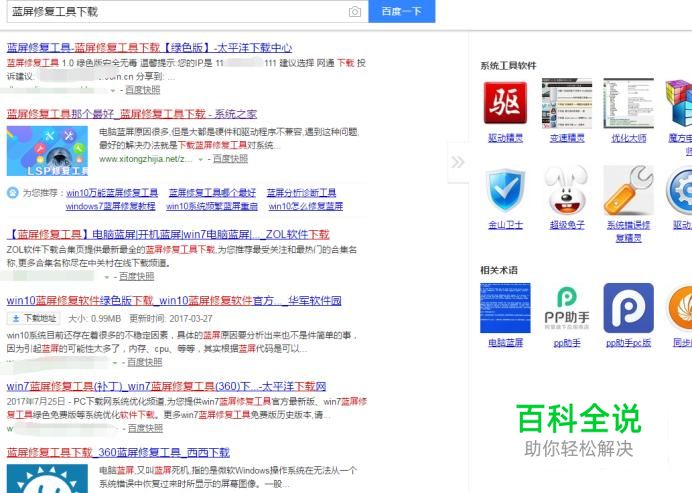Open suggestion windows7蓝屏修复教程

(110, 206)
